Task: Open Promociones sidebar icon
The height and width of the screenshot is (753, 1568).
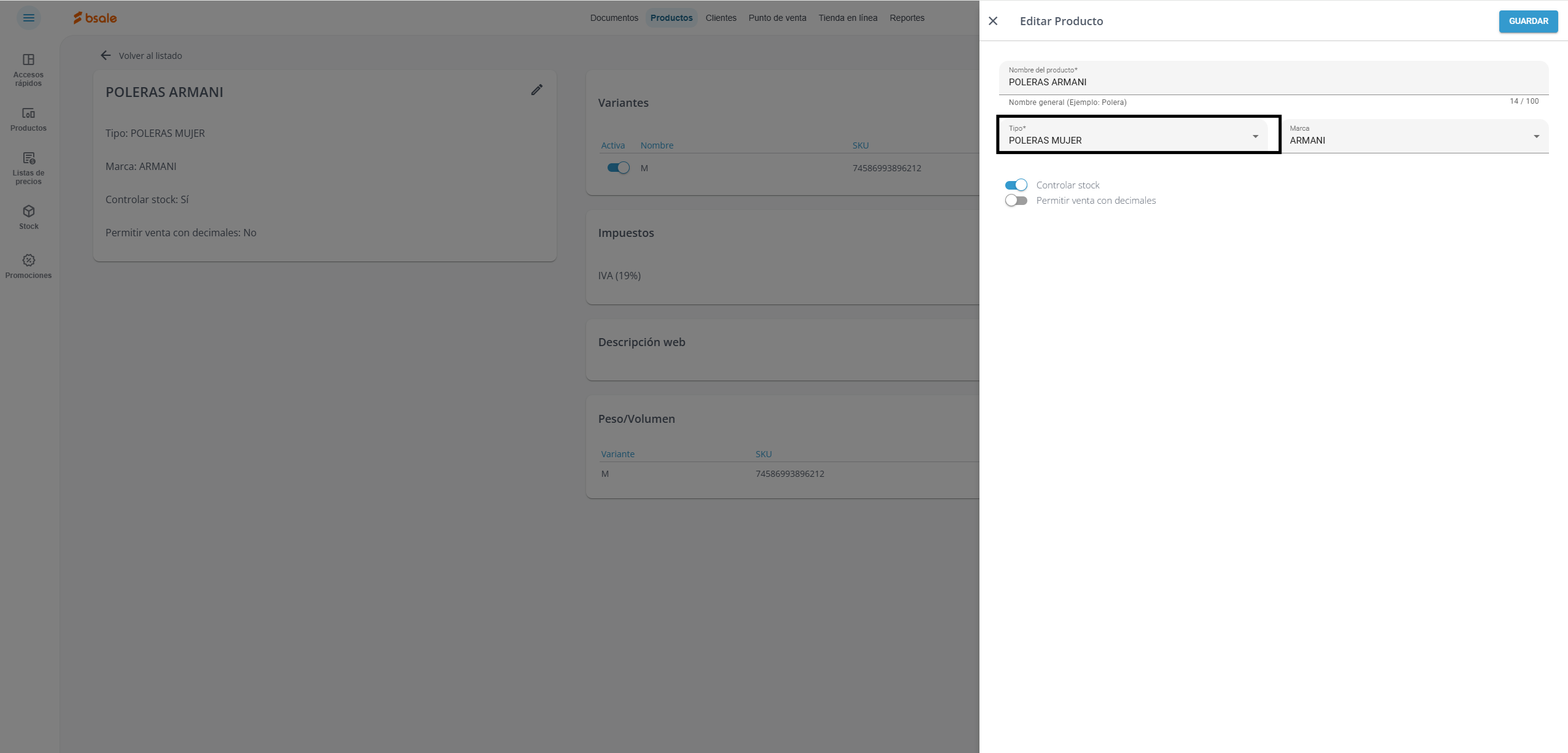Action: click(28, 266)
